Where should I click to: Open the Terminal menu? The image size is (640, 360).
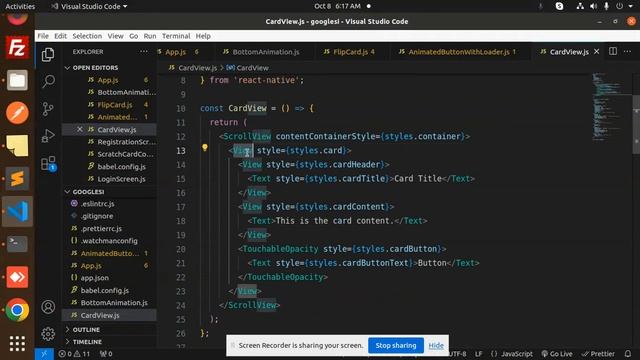[x=176, y=36]
